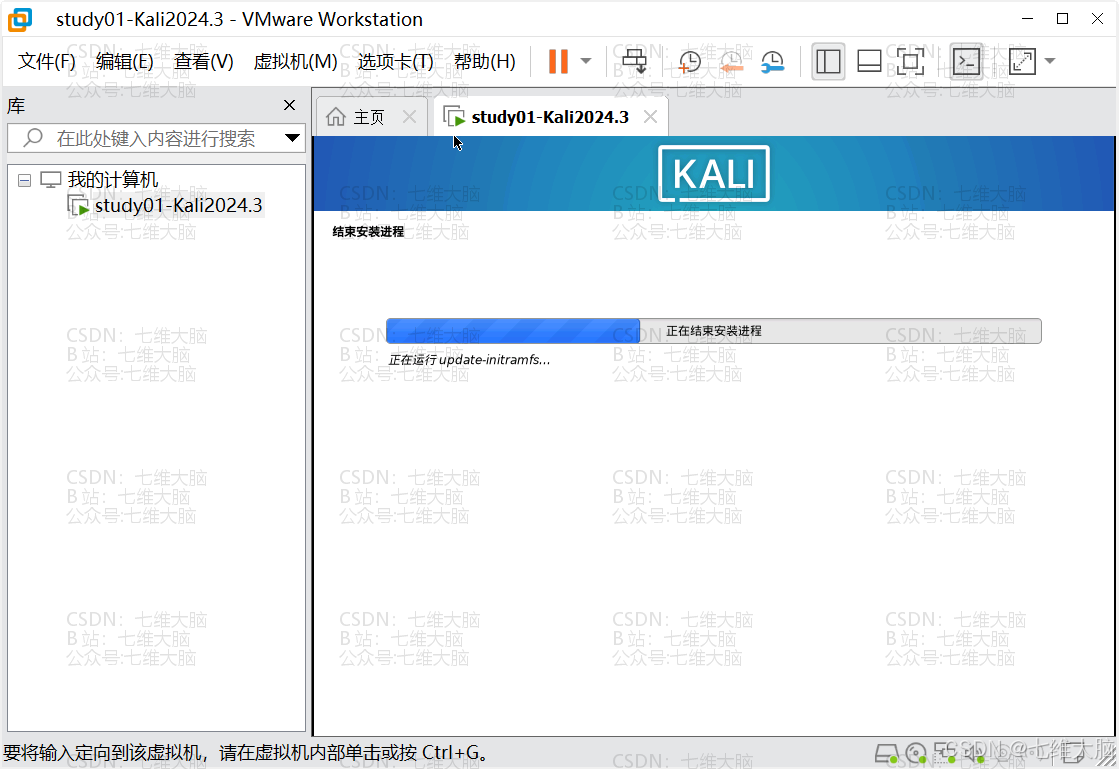Click the sound card status bar icon

tap(974, 752)
